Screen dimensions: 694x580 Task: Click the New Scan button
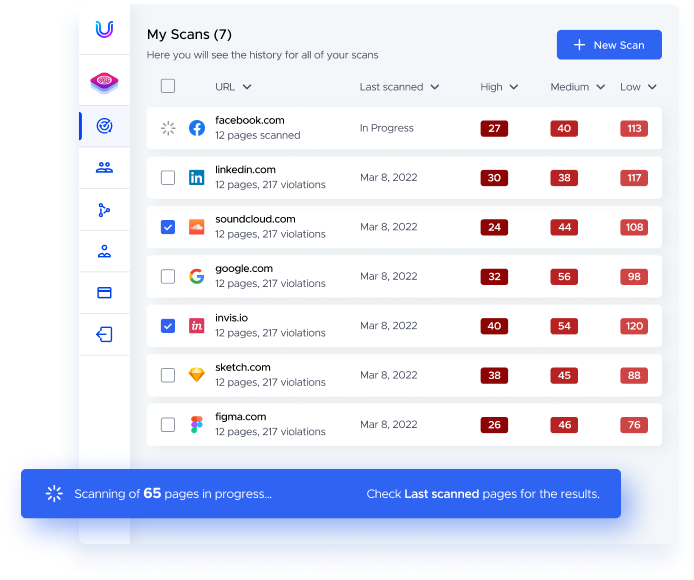click(609, 45)
